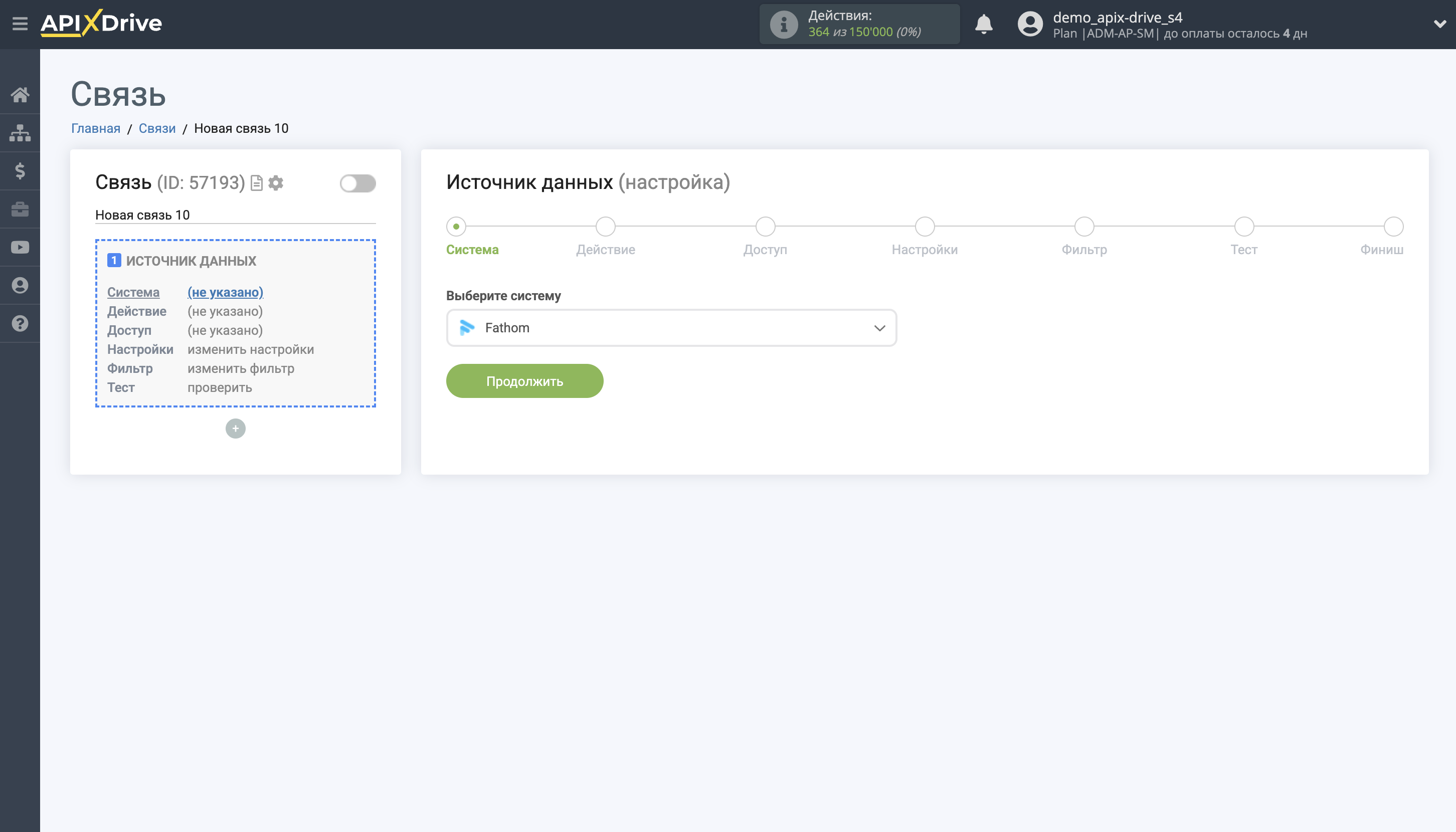
Task: View connection log via document icon
Action: tap(256, 183)
